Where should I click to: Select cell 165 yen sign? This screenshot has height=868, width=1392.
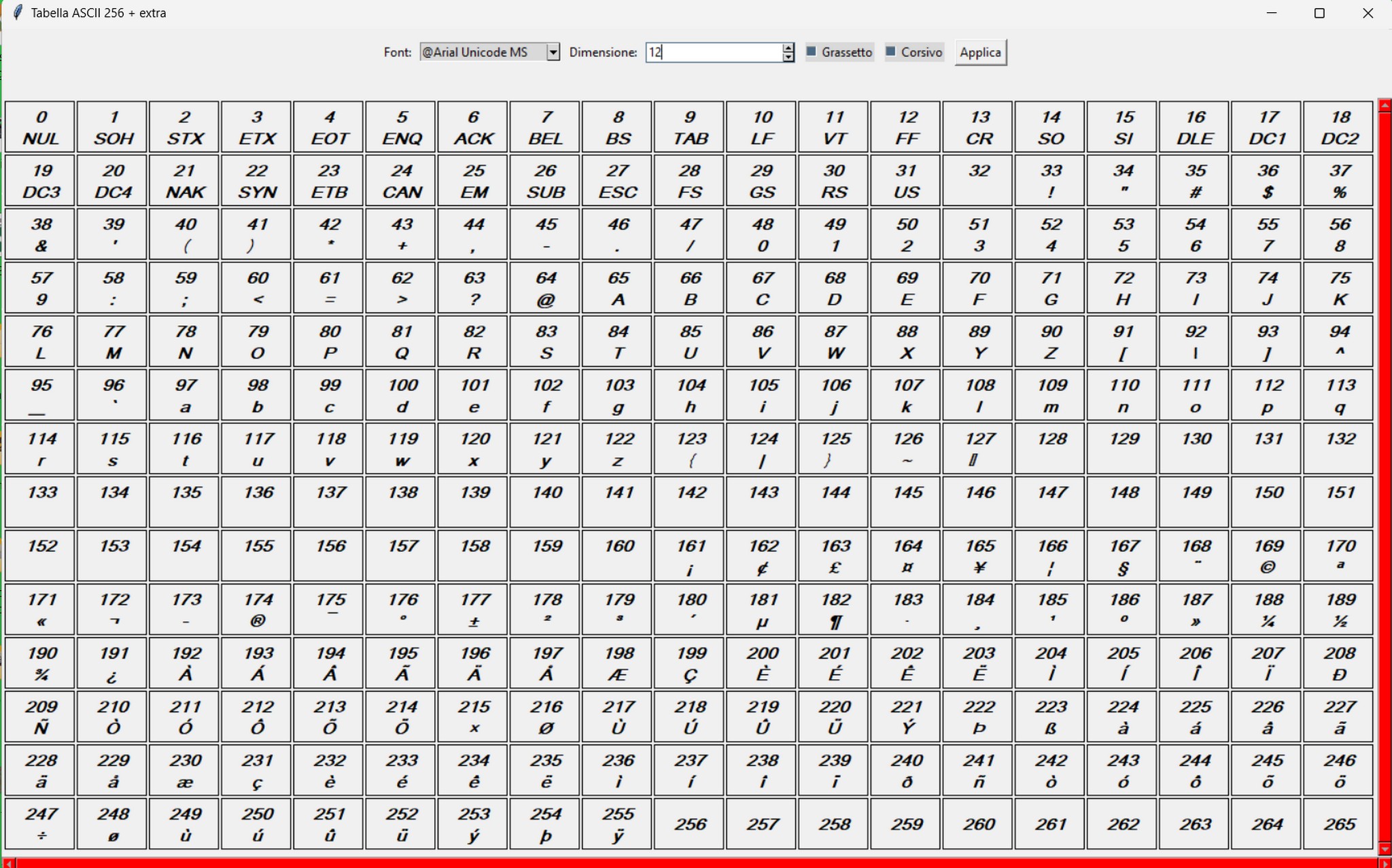(x=978, y=557)
